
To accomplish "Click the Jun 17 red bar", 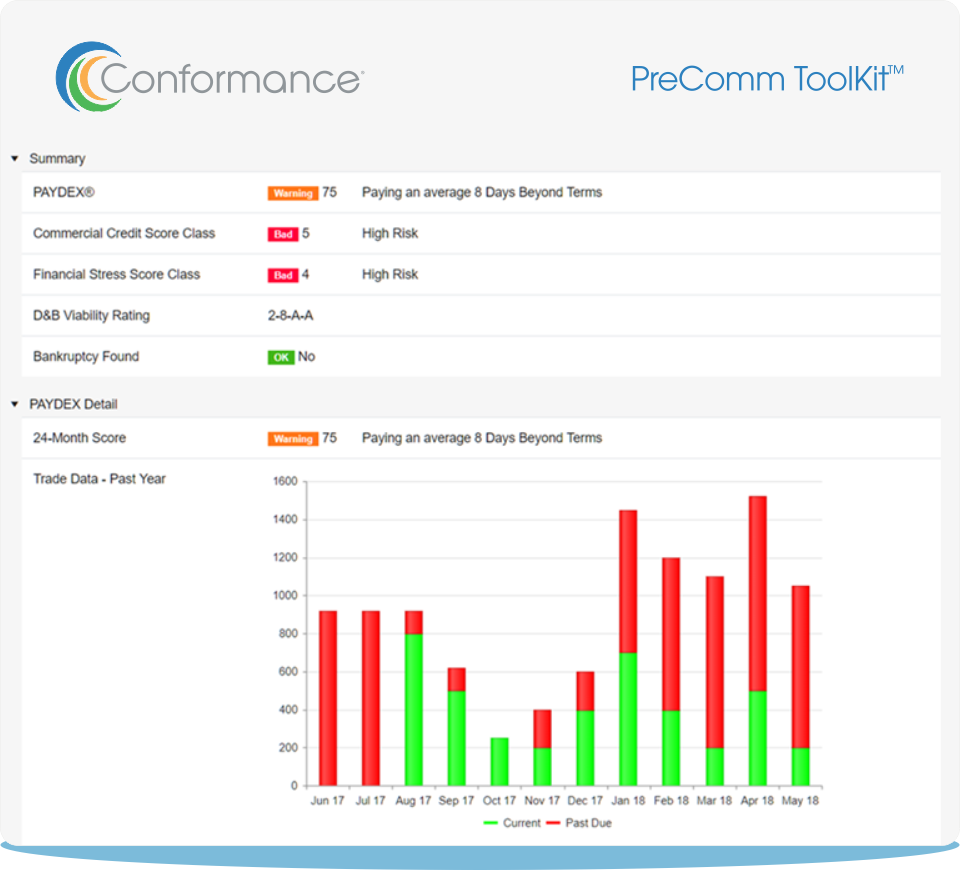I will 328,698.
